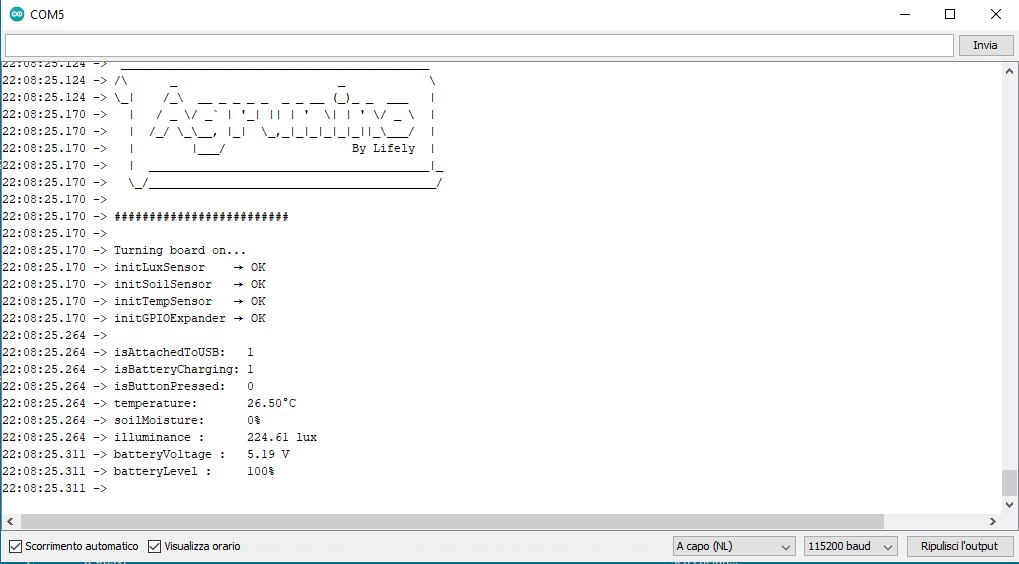Maximize the COM5 serial monitor window

coord(950,15)
